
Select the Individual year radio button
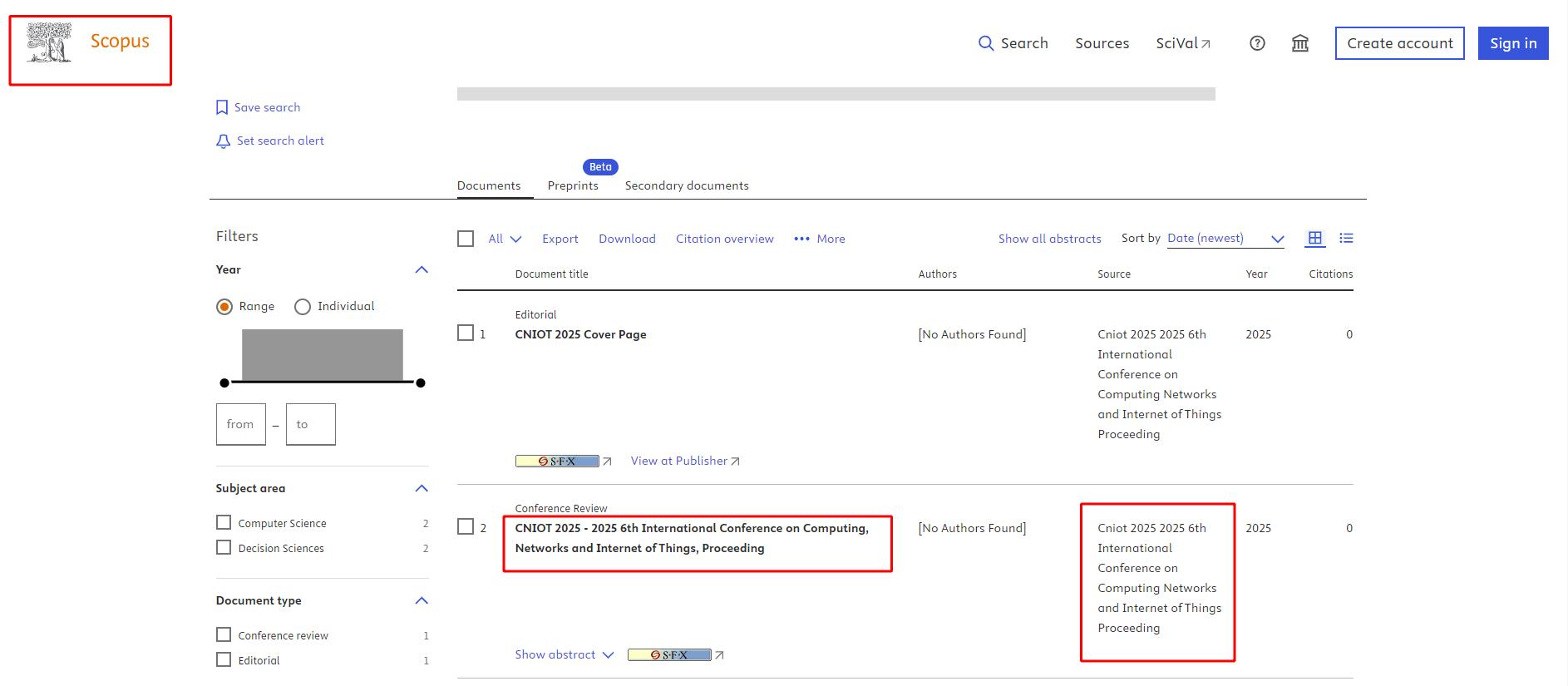click(303, 307)
